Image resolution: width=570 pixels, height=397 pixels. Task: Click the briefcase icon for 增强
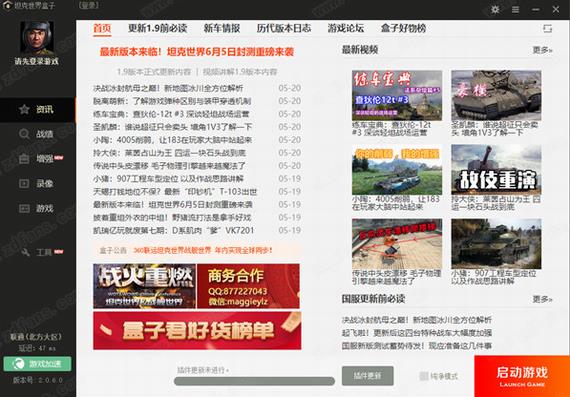click(x=24, y=159)
